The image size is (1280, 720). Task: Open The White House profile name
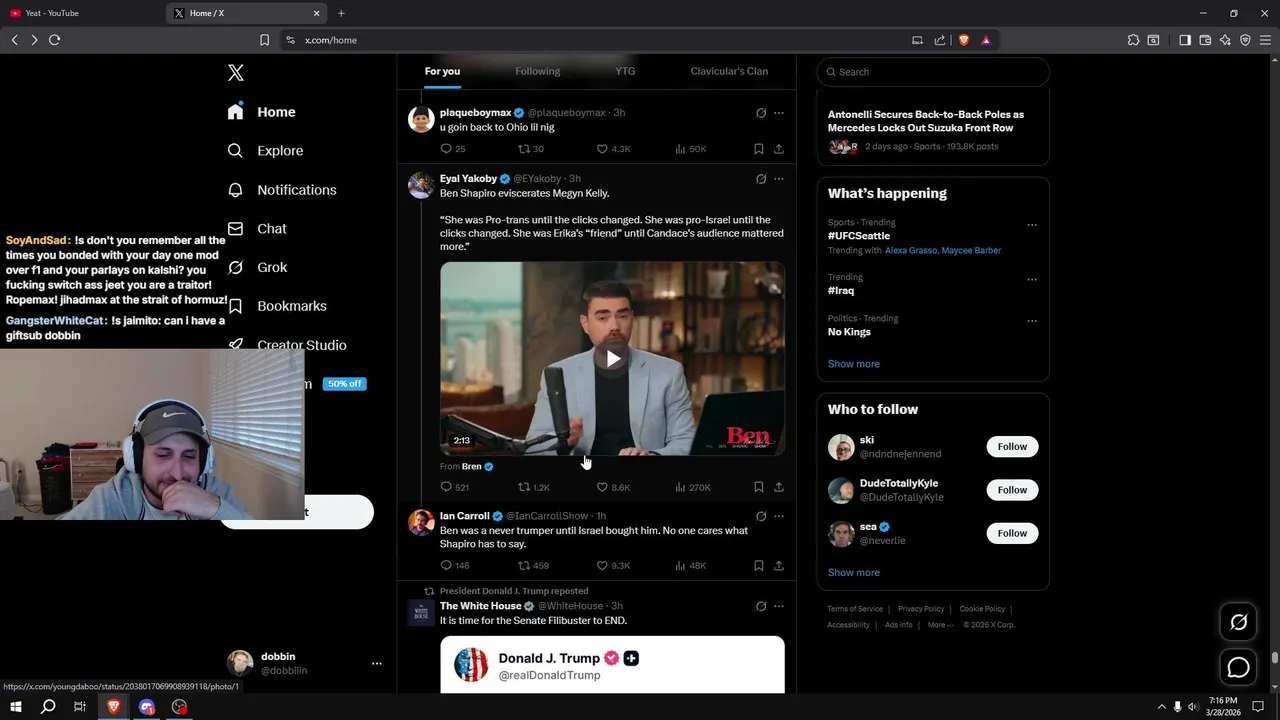tap(480, 606)
